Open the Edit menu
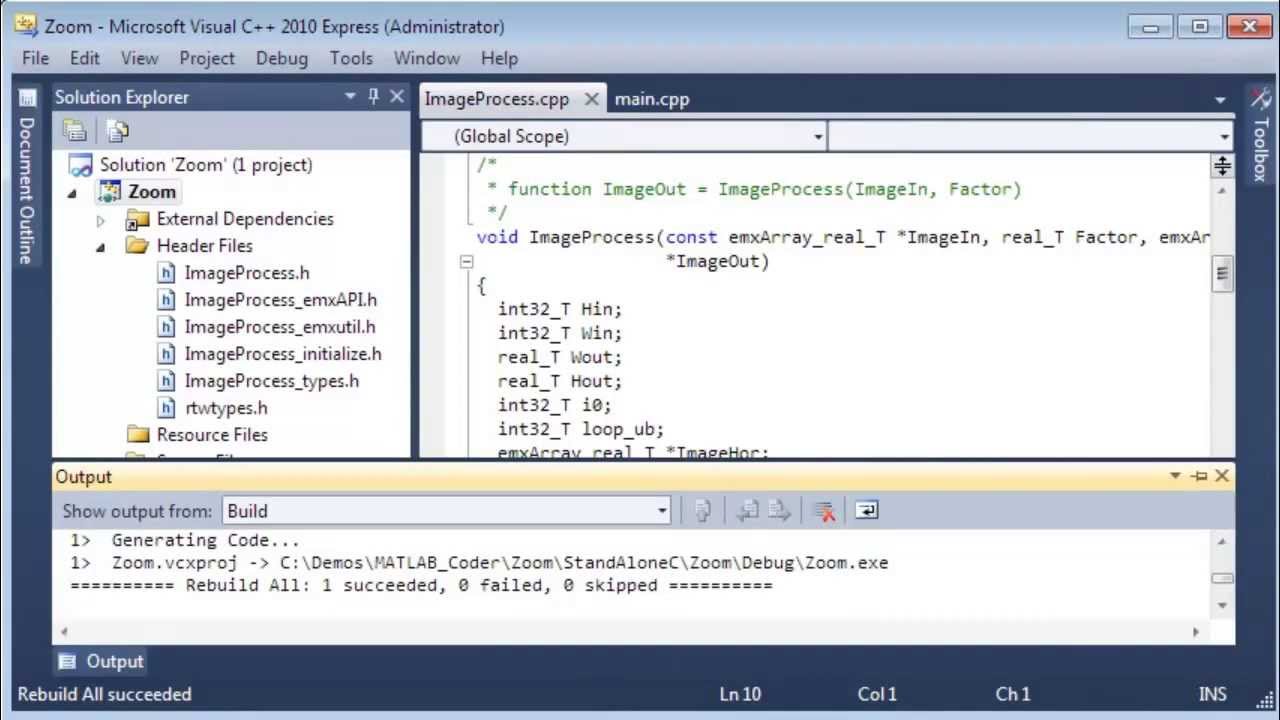The height and width of the screenshot is (720, 1280). [84, 58]
